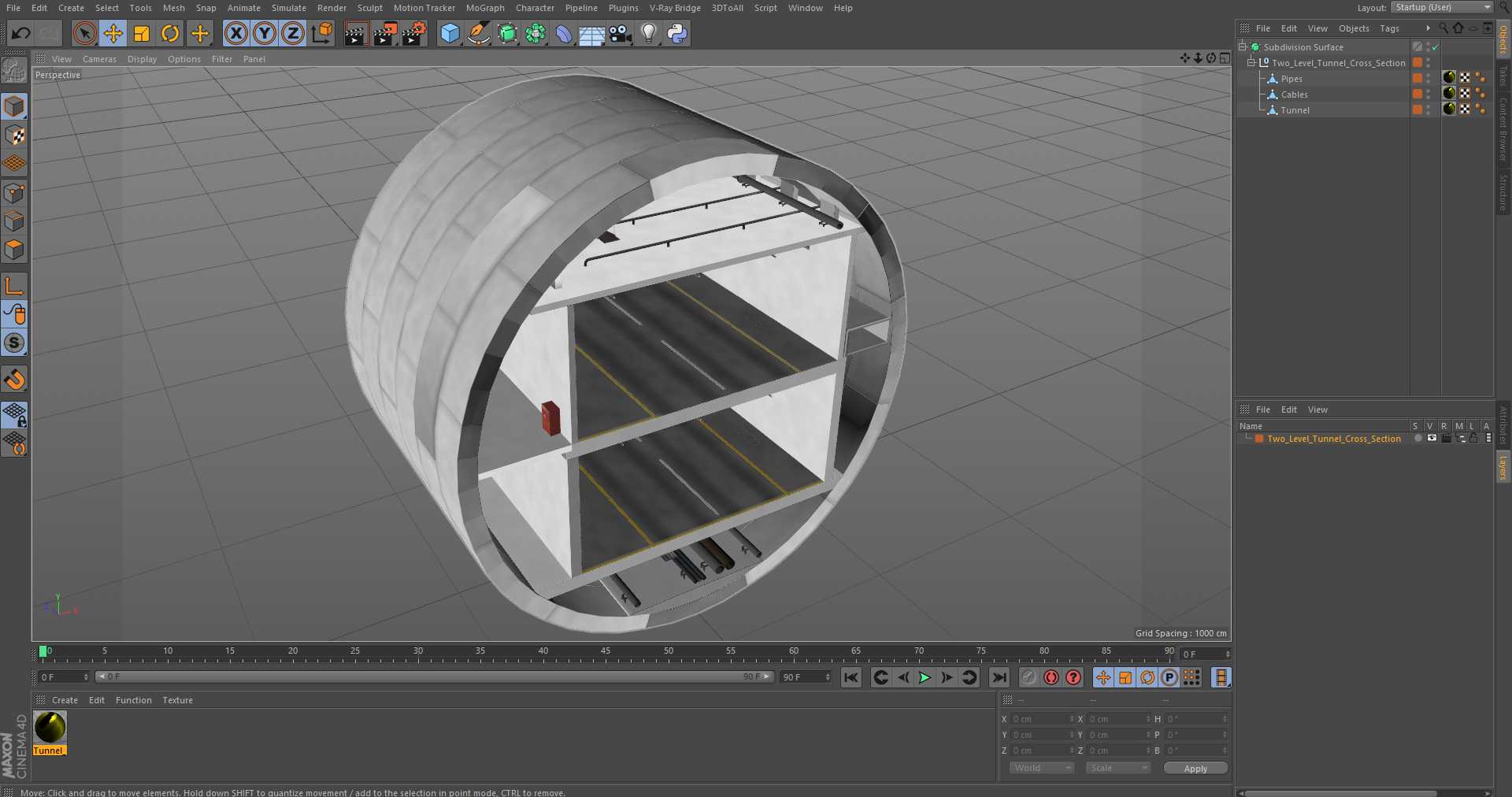
Task: Select the Pipes object in Object Manager
Action: 1291,79
